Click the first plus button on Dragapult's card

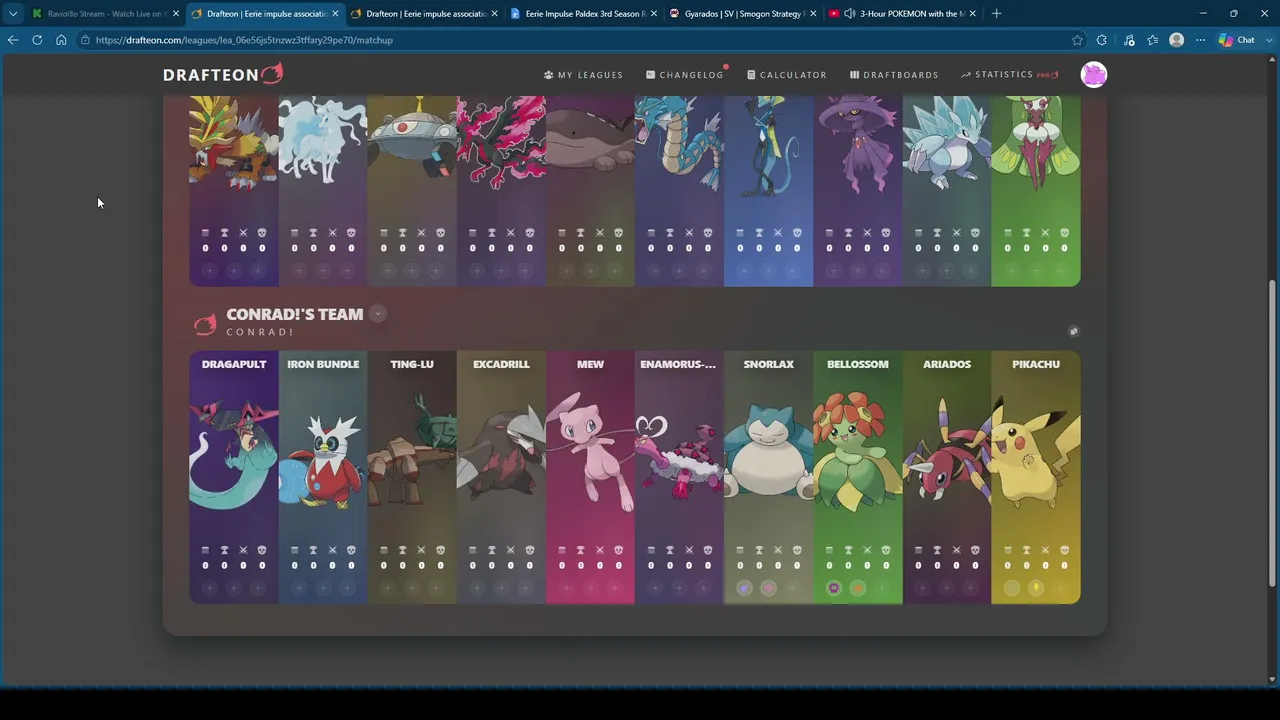pos(210,588)
